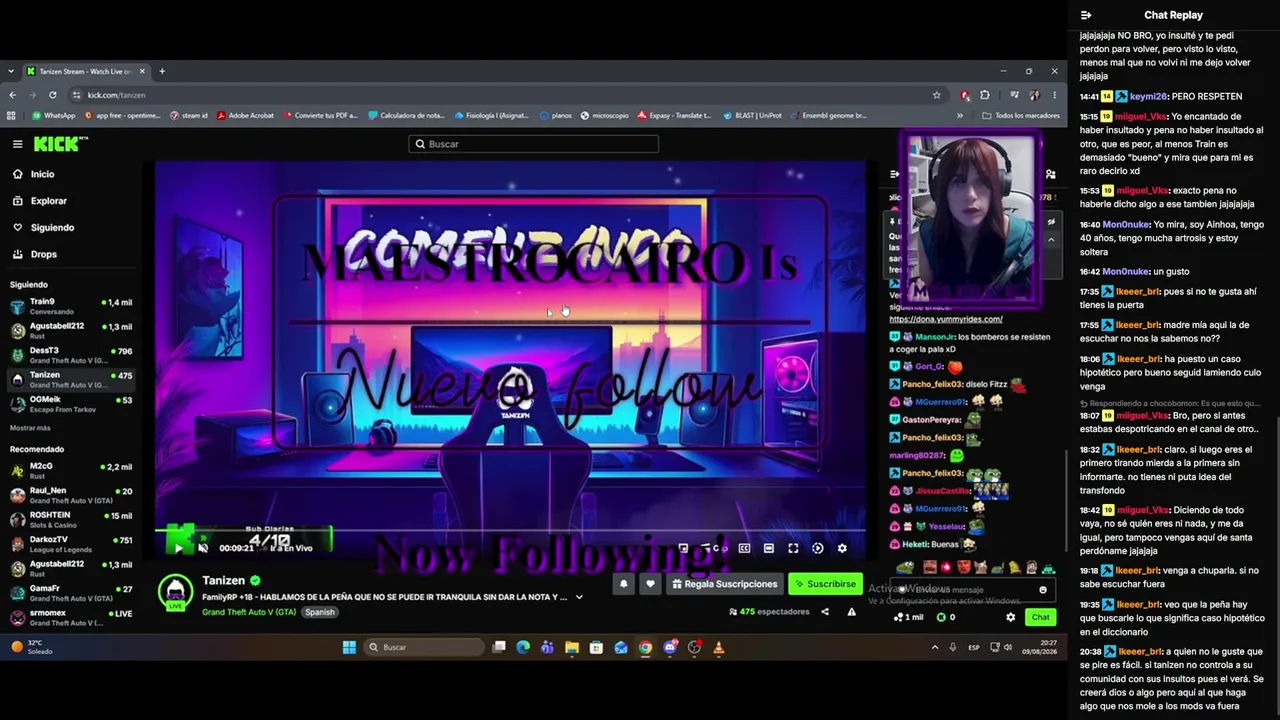
Task: Open the Chrome three-dot menu
Action: pyautogui.click(x=1054, y=95)
